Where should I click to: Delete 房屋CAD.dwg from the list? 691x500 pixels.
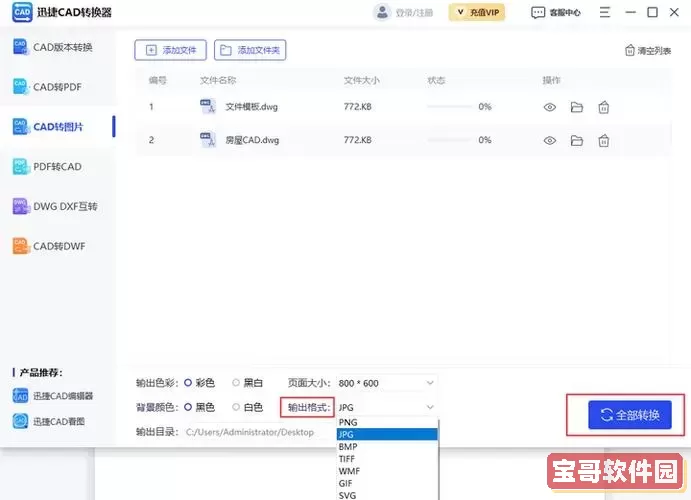click(604, 141)
